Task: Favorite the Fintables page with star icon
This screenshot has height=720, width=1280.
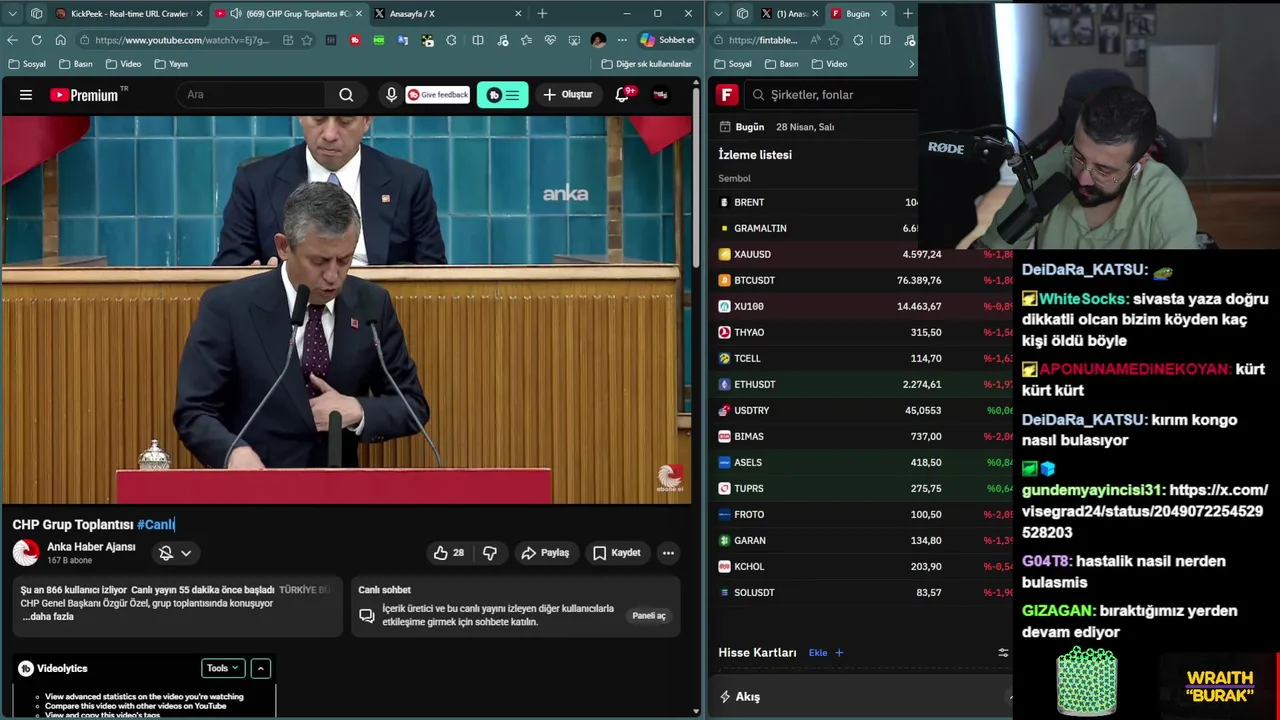Action: pyautogui.click(x=834, y=40)
